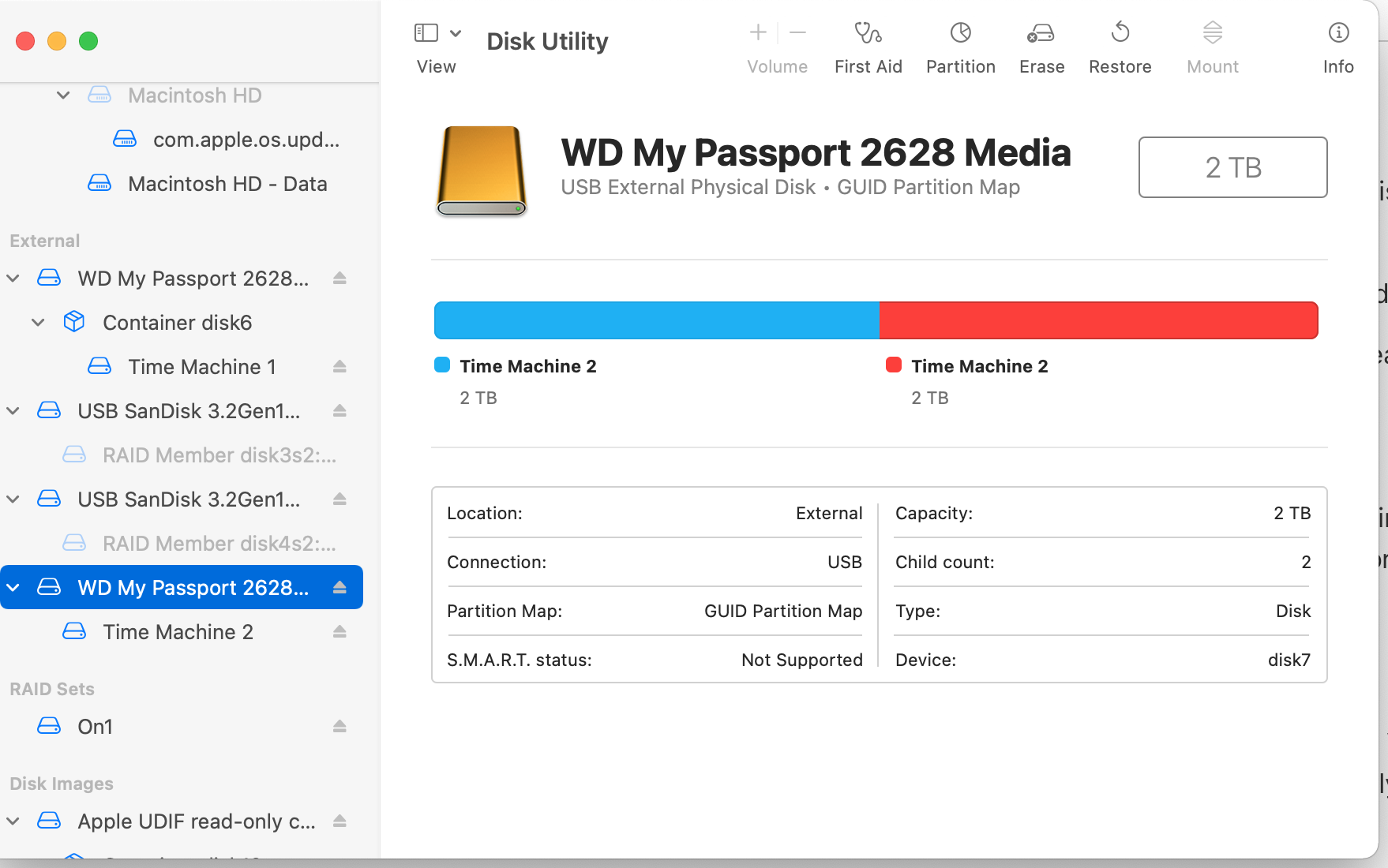Eject WD My Passport containing Container disk6
Image resolution: width=1388 pixels, height=868 pixels.
pyautogui.click(x=339, y=278)
